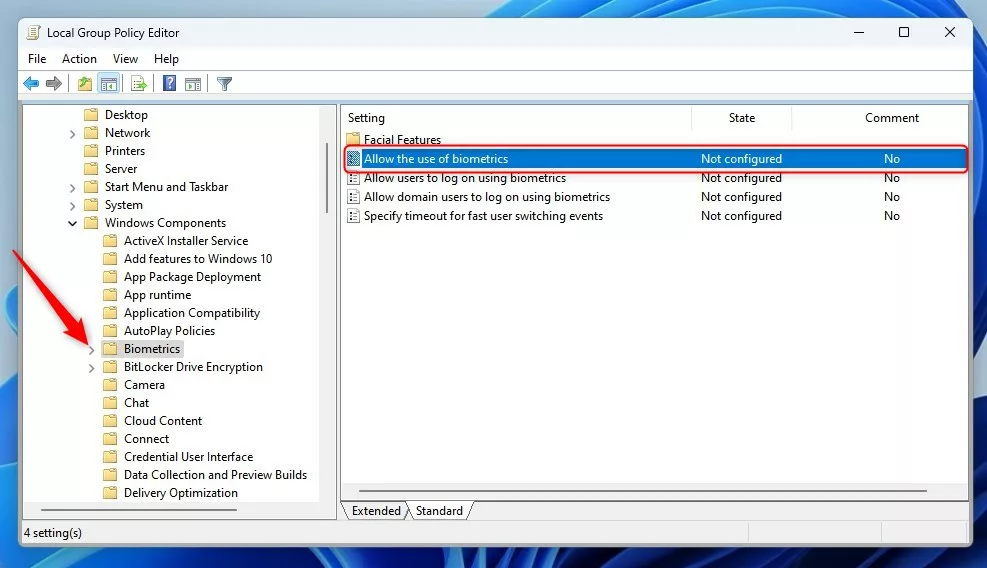Click the Back arrow toolbar icon
The height and width of the screenshot is (568, 987).
[x=31, y=83]
